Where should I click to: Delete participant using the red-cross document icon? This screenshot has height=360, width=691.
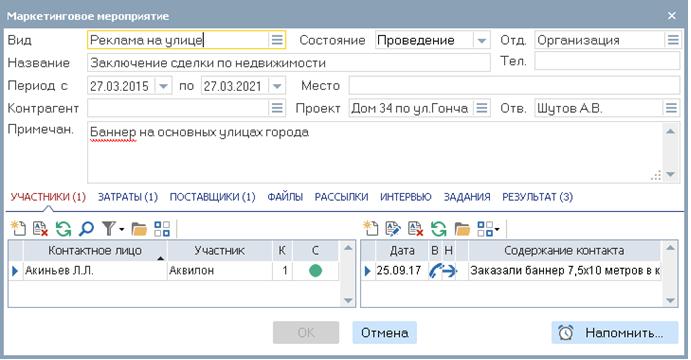40,229
